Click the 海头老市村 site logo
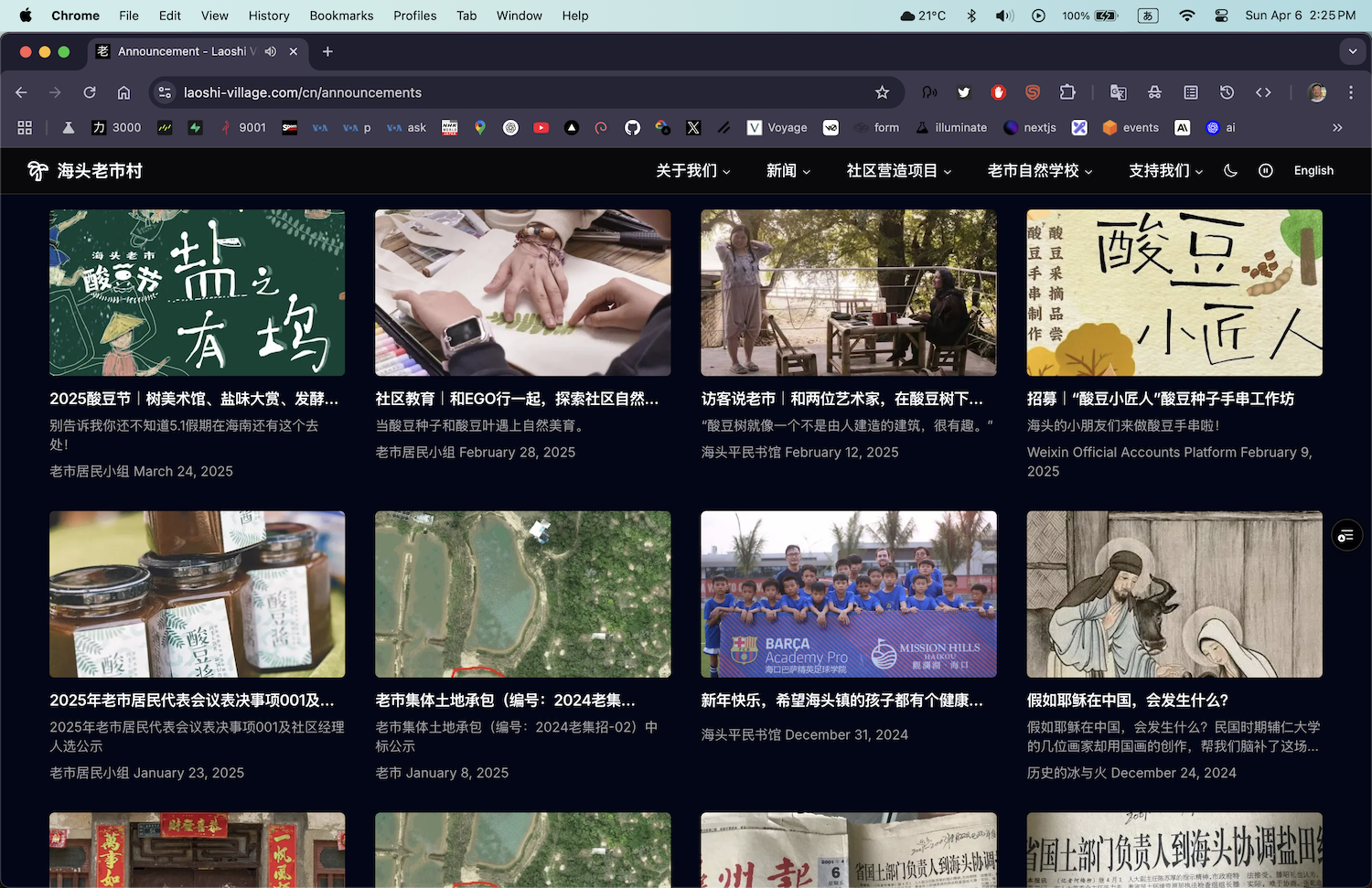 [x=85, y=171]
